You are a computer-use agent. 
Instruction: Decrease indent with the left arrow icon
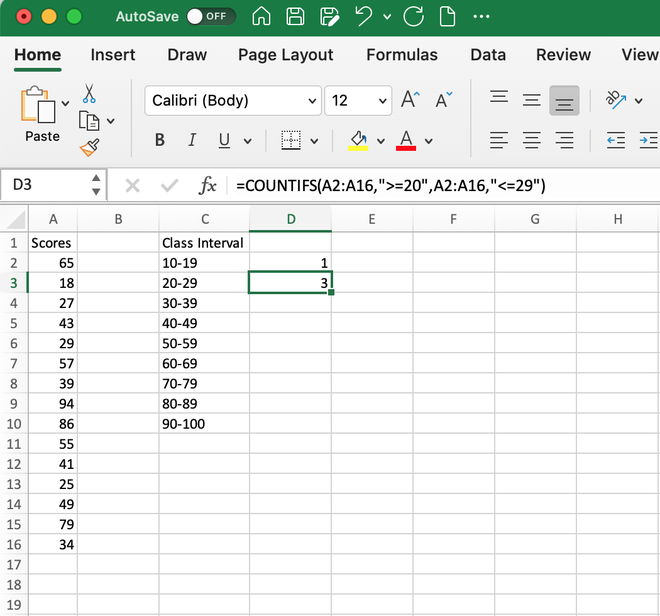coord(616,140)
